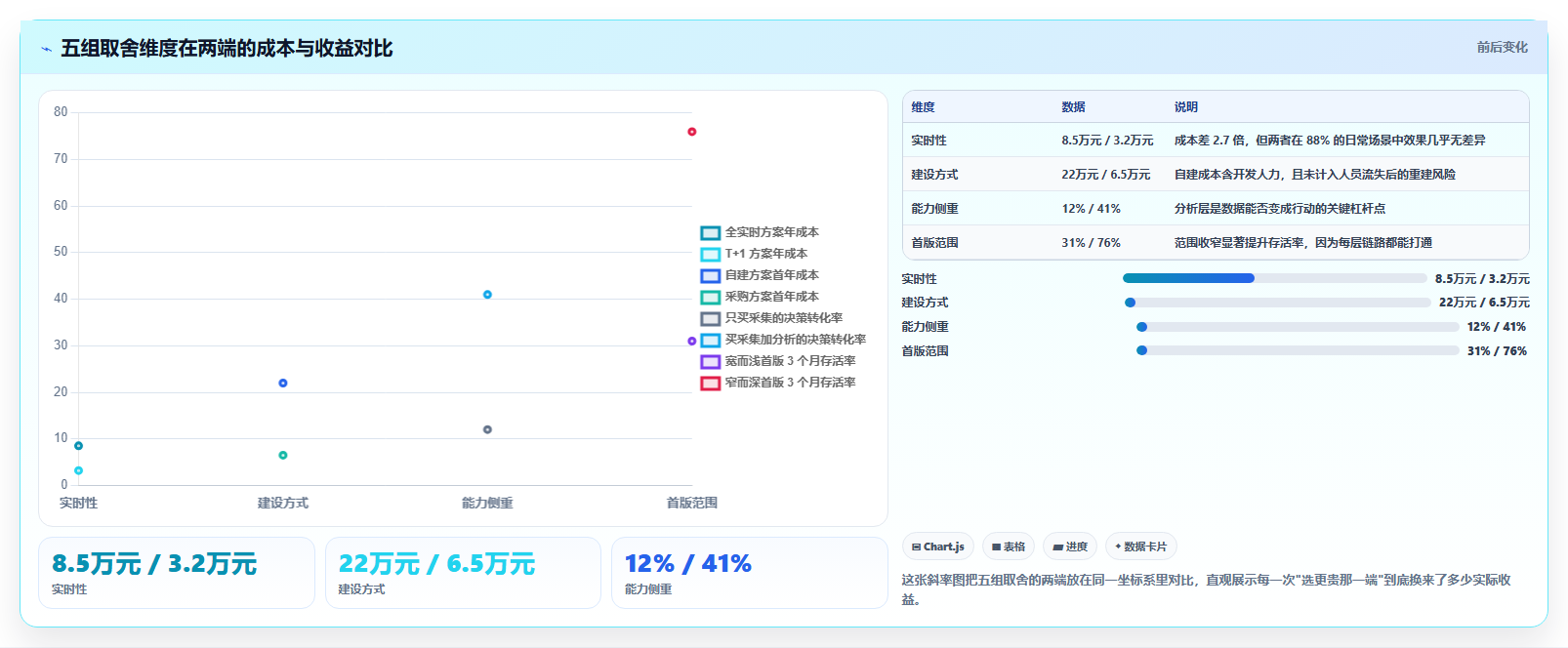Select the 实时性 table row cell
1568x648 pixels.
pos(928,141)
